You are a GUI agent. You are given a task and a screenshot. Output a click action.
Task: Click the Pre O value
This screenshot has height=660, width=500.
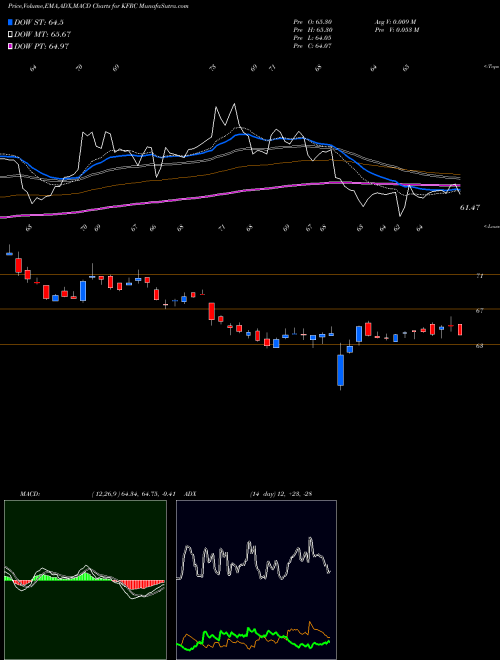[x=312, y=22]
